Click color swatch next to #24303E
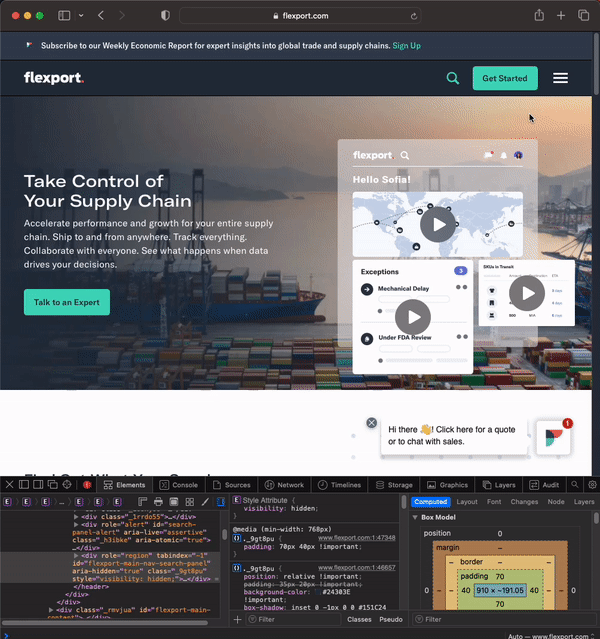The height and width of the screenshot is (639, 600). 318,592
